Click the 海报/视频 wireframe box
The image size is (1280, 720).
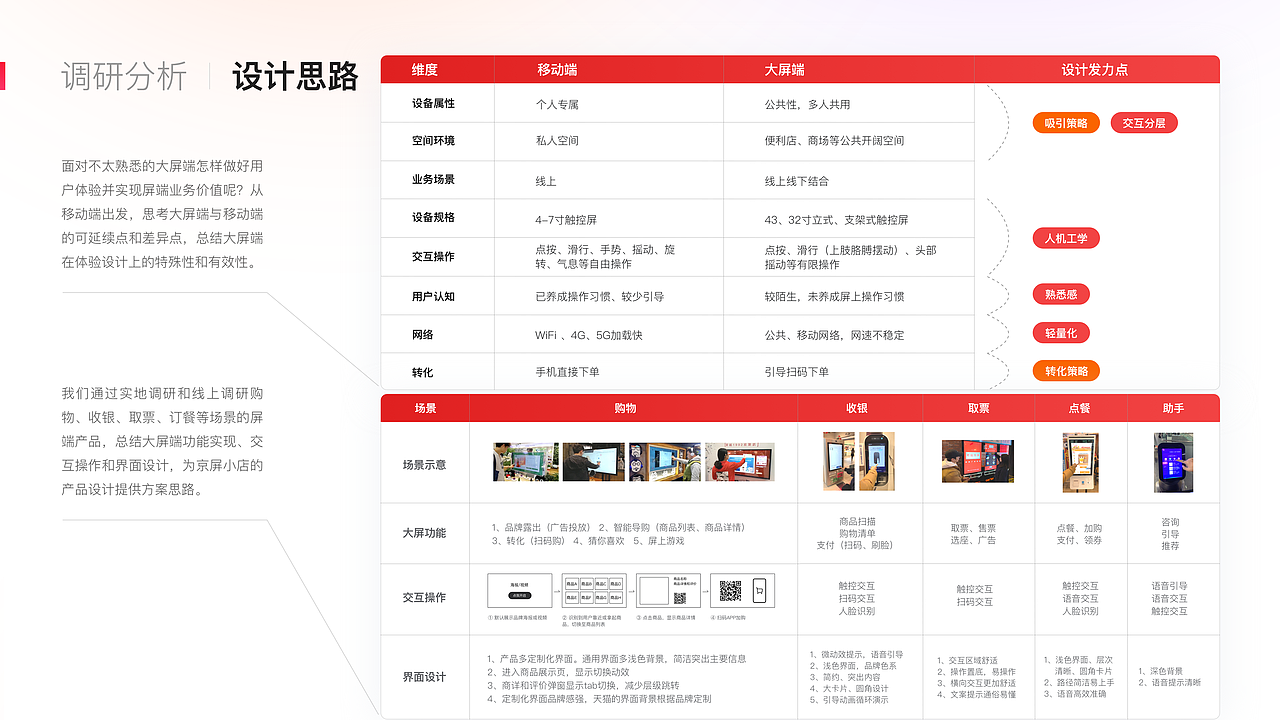tap(519, 590)
